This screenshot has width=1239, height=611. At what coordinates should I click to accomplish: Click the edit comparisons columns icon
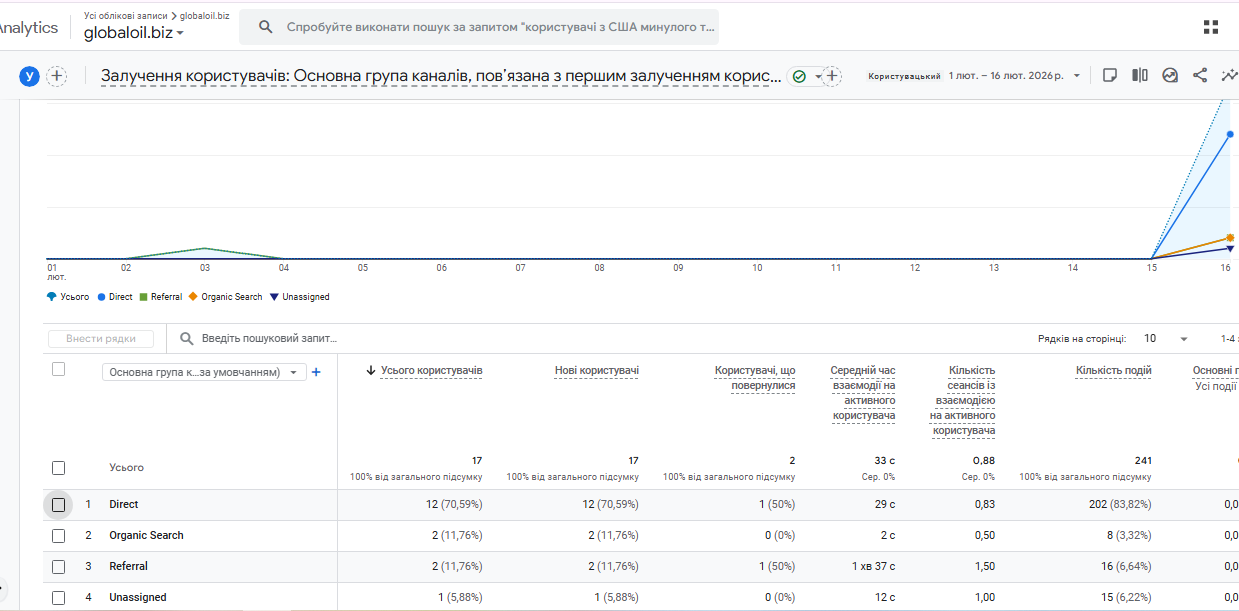pyautogui.click(x=1140, y=75)
